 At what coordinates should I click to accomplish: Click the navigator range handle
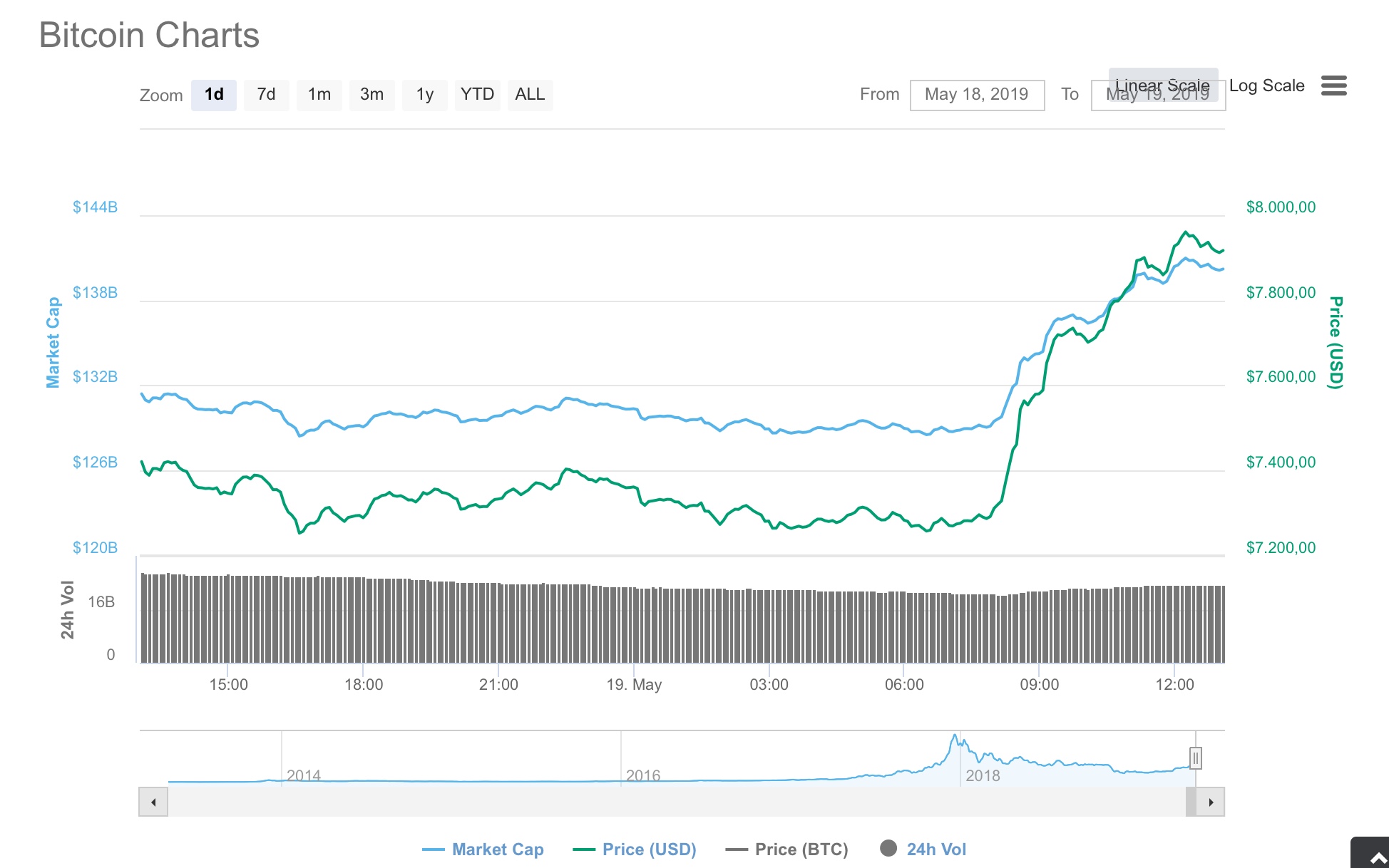pyautogui.click(x=1196, y=758)
